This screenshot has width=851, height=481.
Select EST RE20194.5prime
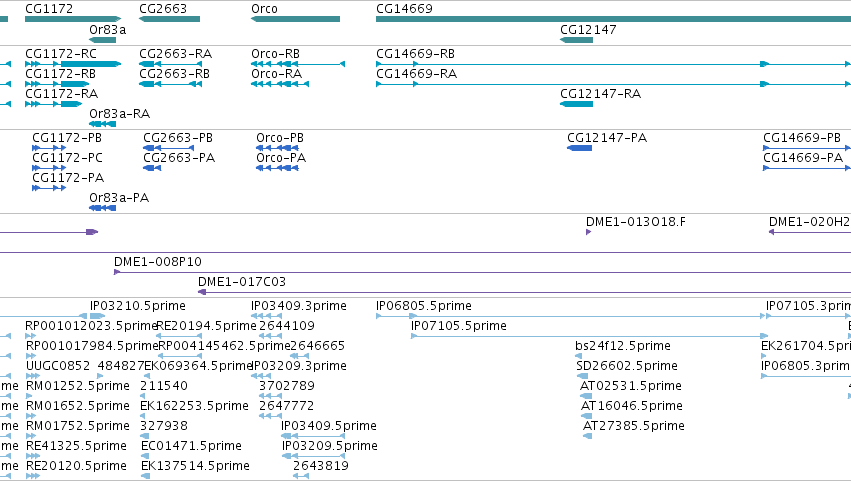click(206, 326)
